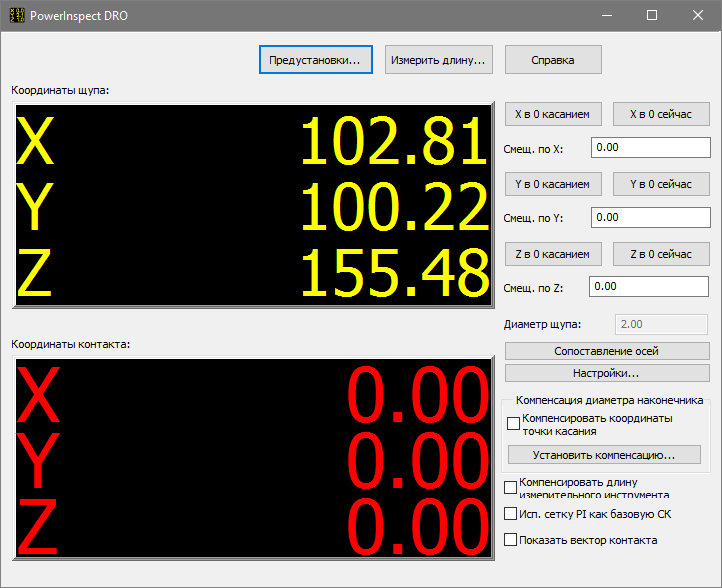The width and height of the screenshot is (722, 588).
Task: Click the Измерить длину... button
Action: (439, 60)
